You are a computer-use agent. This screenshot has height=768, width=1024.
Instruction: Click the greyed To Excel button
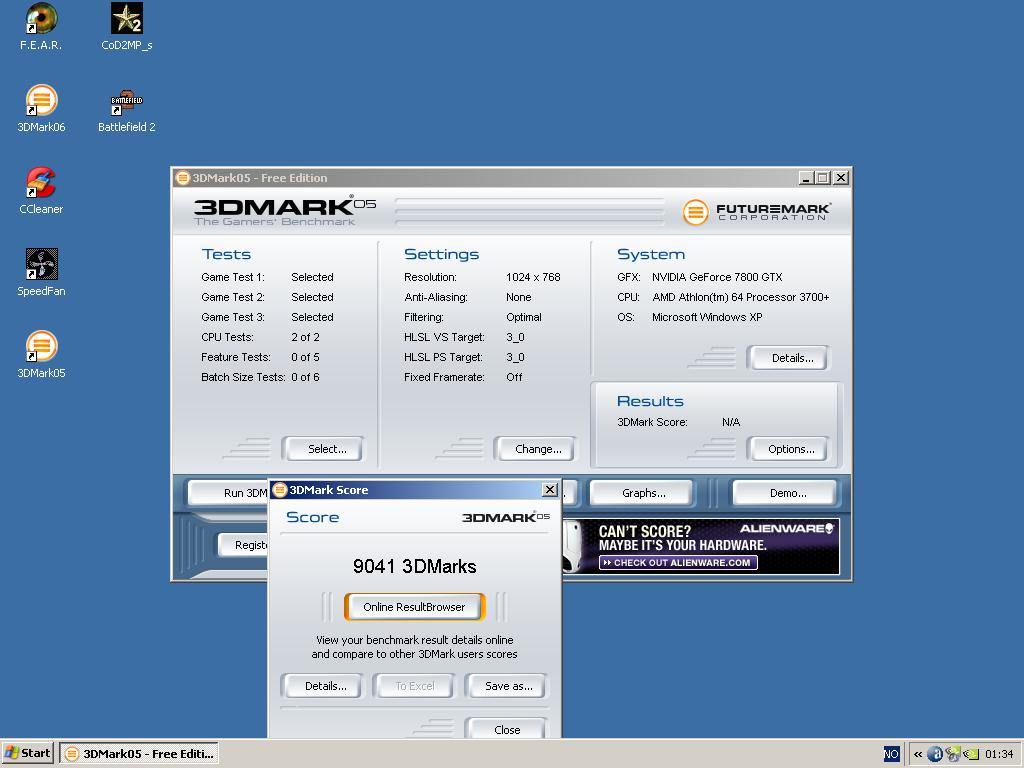click(x=414, y=686)
